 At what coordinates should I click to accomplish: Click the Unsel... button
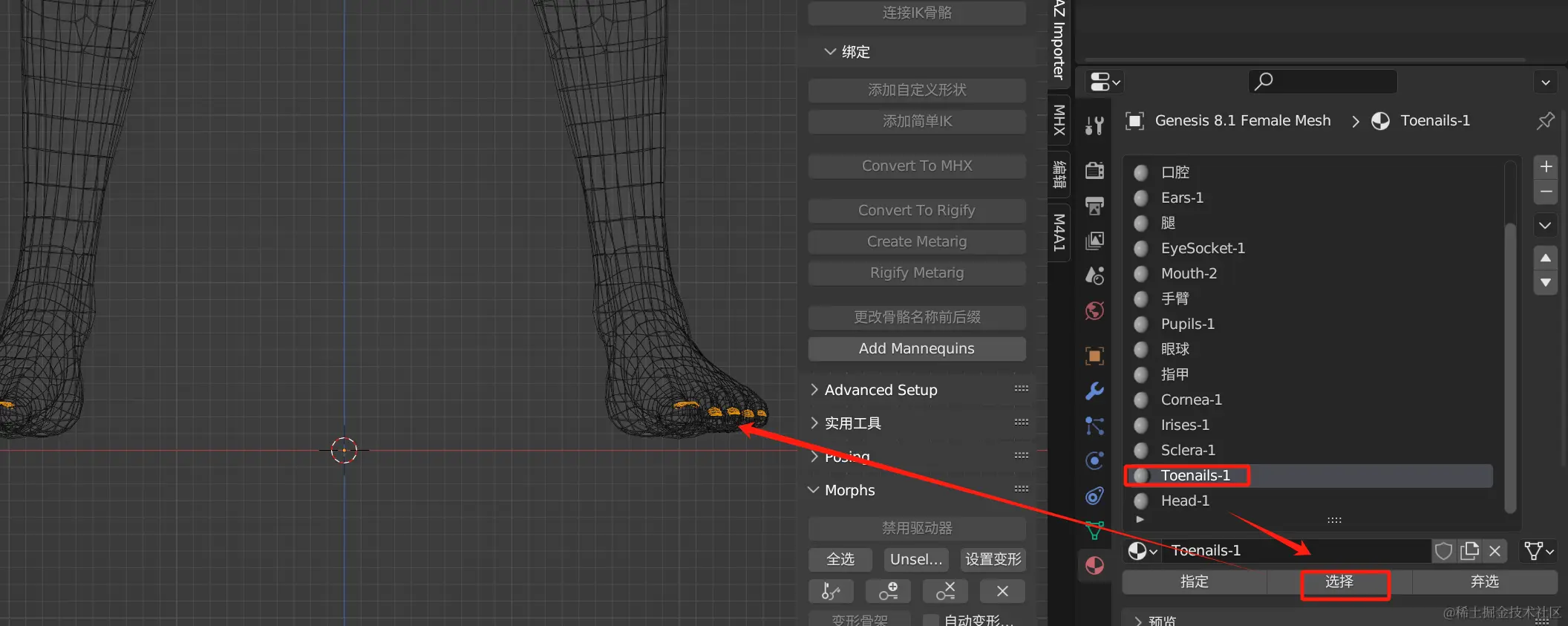pos(916,560)
